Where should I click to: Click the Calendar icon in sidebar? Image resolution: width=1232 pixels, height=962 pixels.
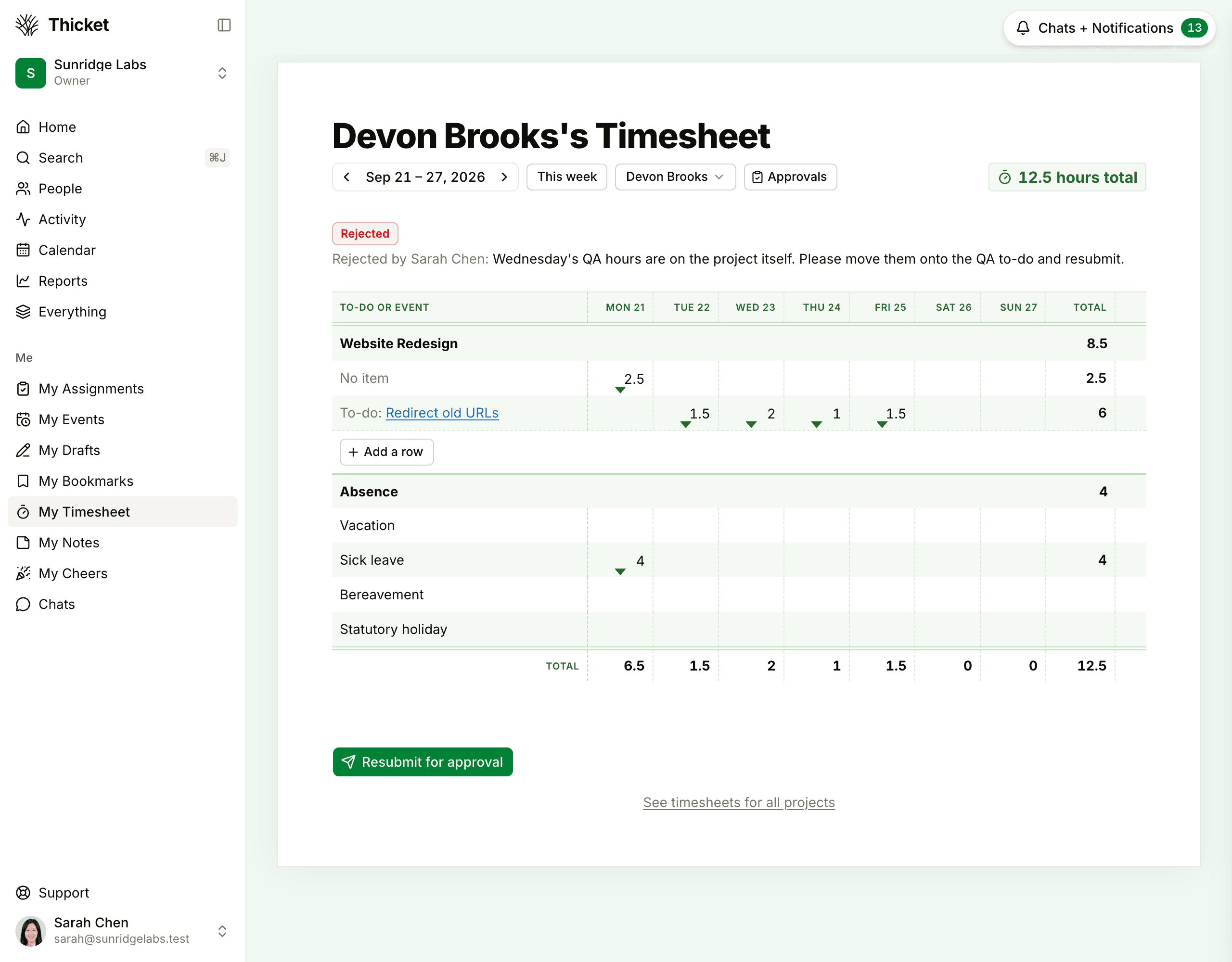[23, 250]
